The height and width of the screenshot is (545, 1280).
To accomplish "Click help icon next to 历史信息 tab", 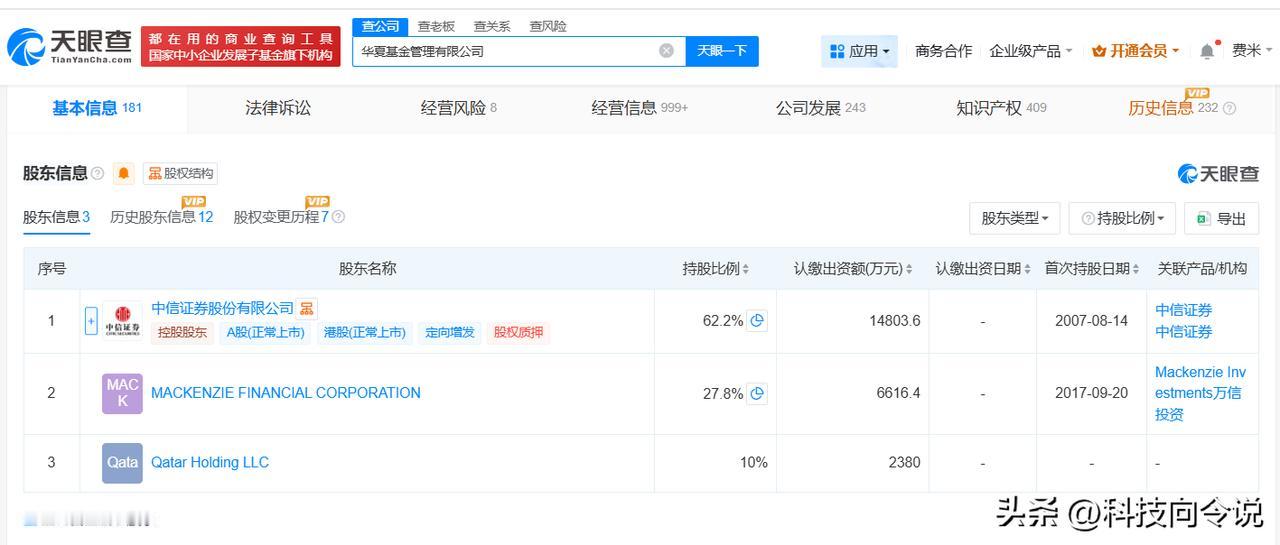I will [x=1229, y=108].
